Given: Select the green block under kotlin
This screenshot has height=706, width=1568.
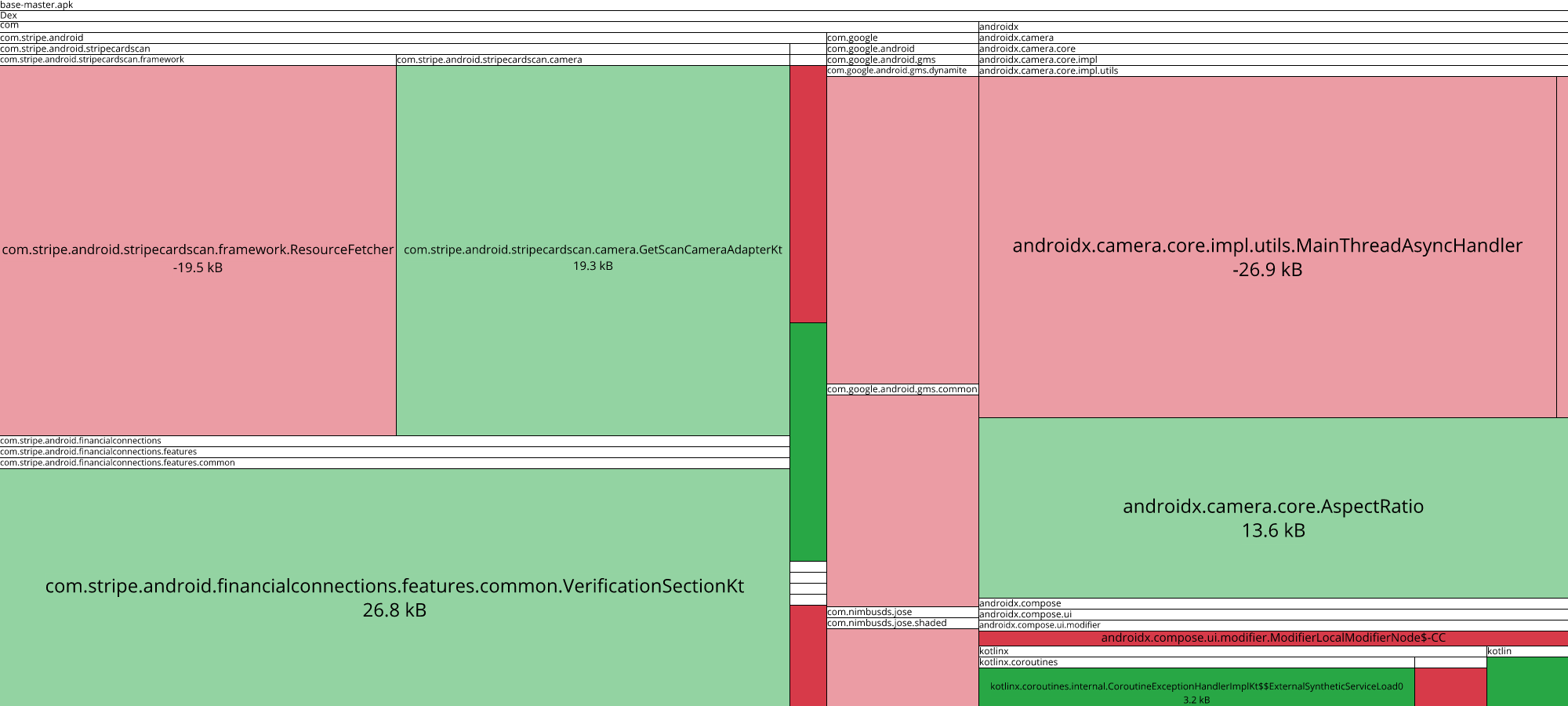Looking at the screenshot, I should pyautogui.click(x=1527, y=682).
